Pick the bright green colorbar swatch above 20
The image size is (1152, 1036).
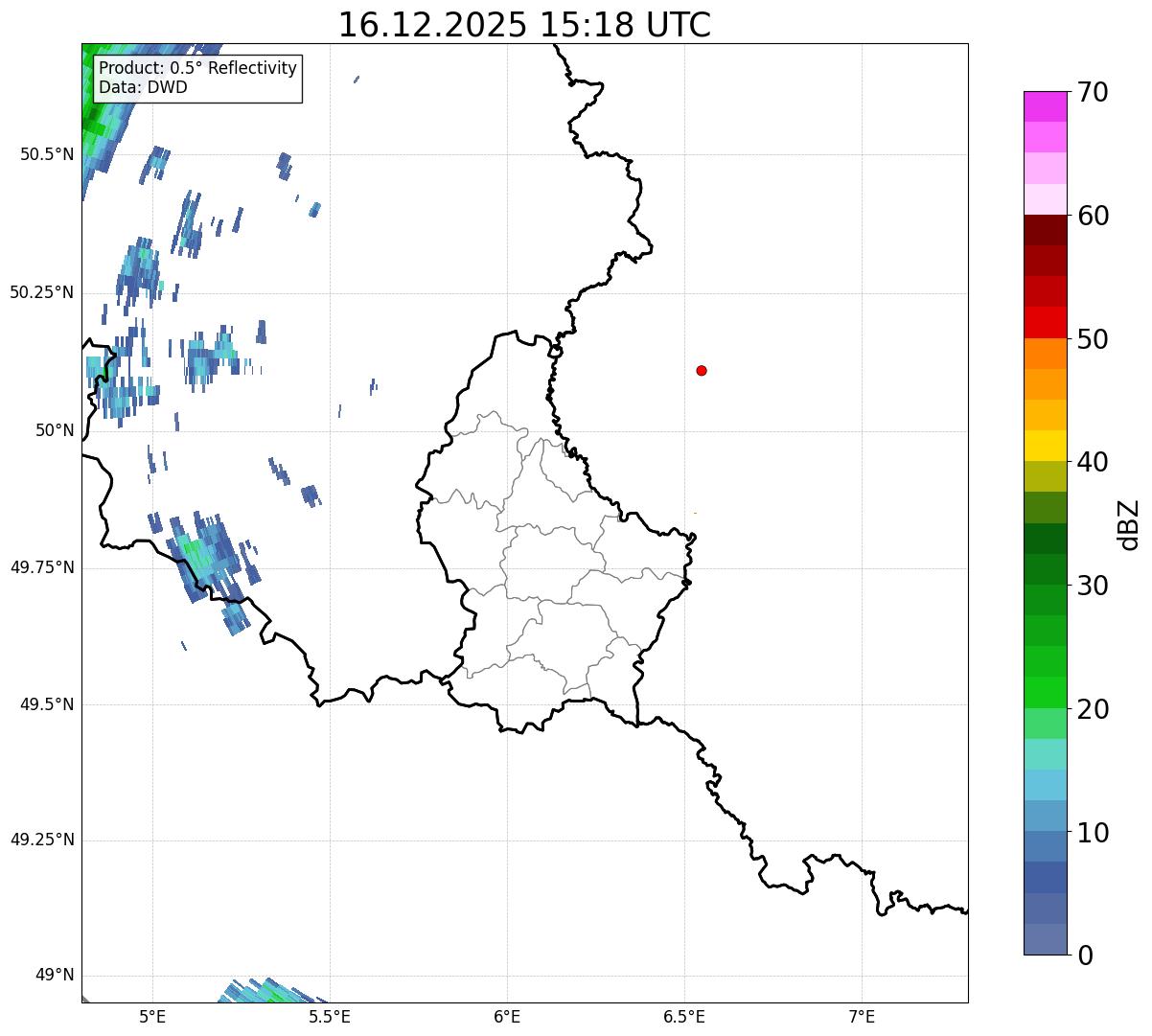[x=1046, y=693]
